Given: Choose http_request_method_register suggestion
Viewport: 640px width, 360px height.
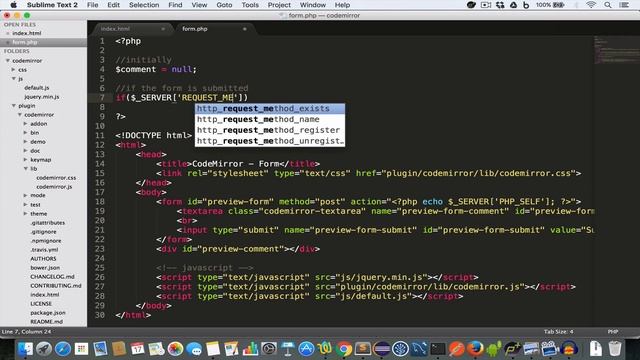Looking at the screenshot, I should [x=270, y=130].
